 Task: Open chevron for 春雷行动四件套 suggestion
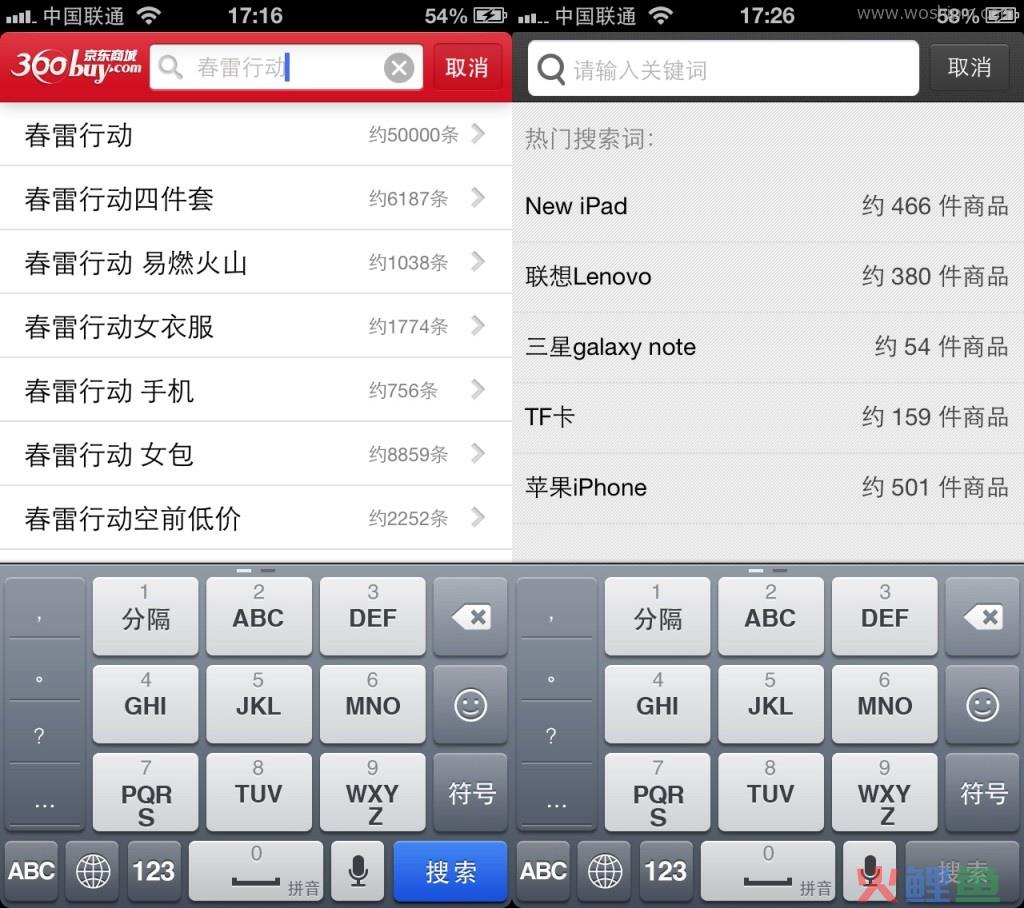(478, 197)
